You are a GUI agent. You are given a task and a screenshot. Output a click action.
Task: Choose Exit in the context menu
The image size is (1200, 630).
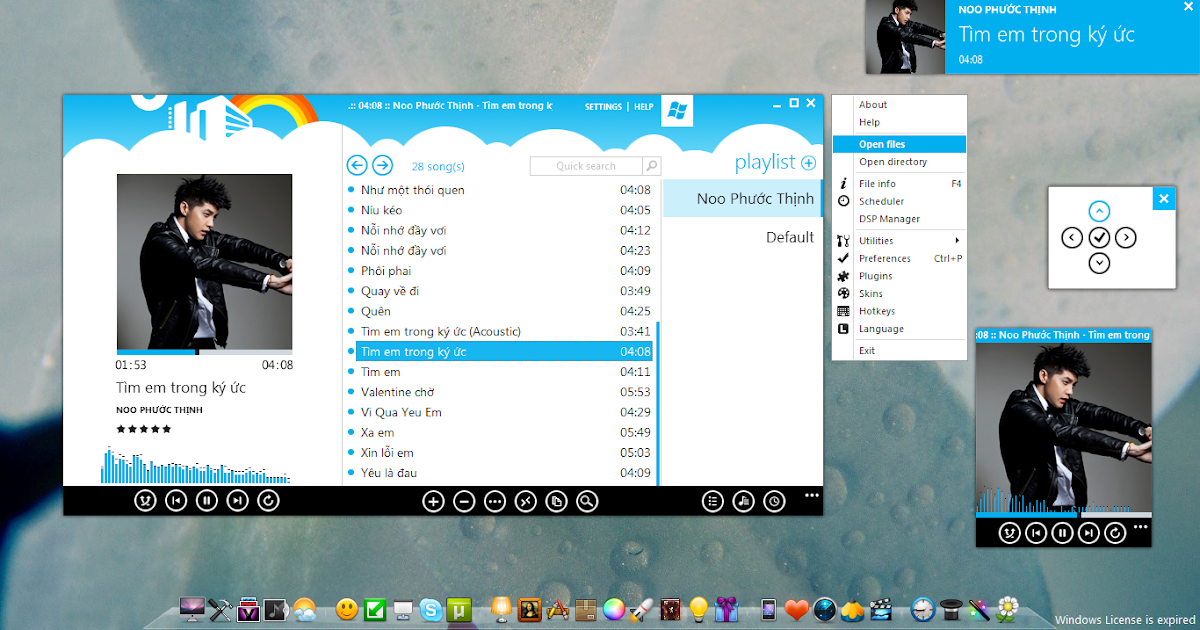pyautogui.click(x=899, y=351)
